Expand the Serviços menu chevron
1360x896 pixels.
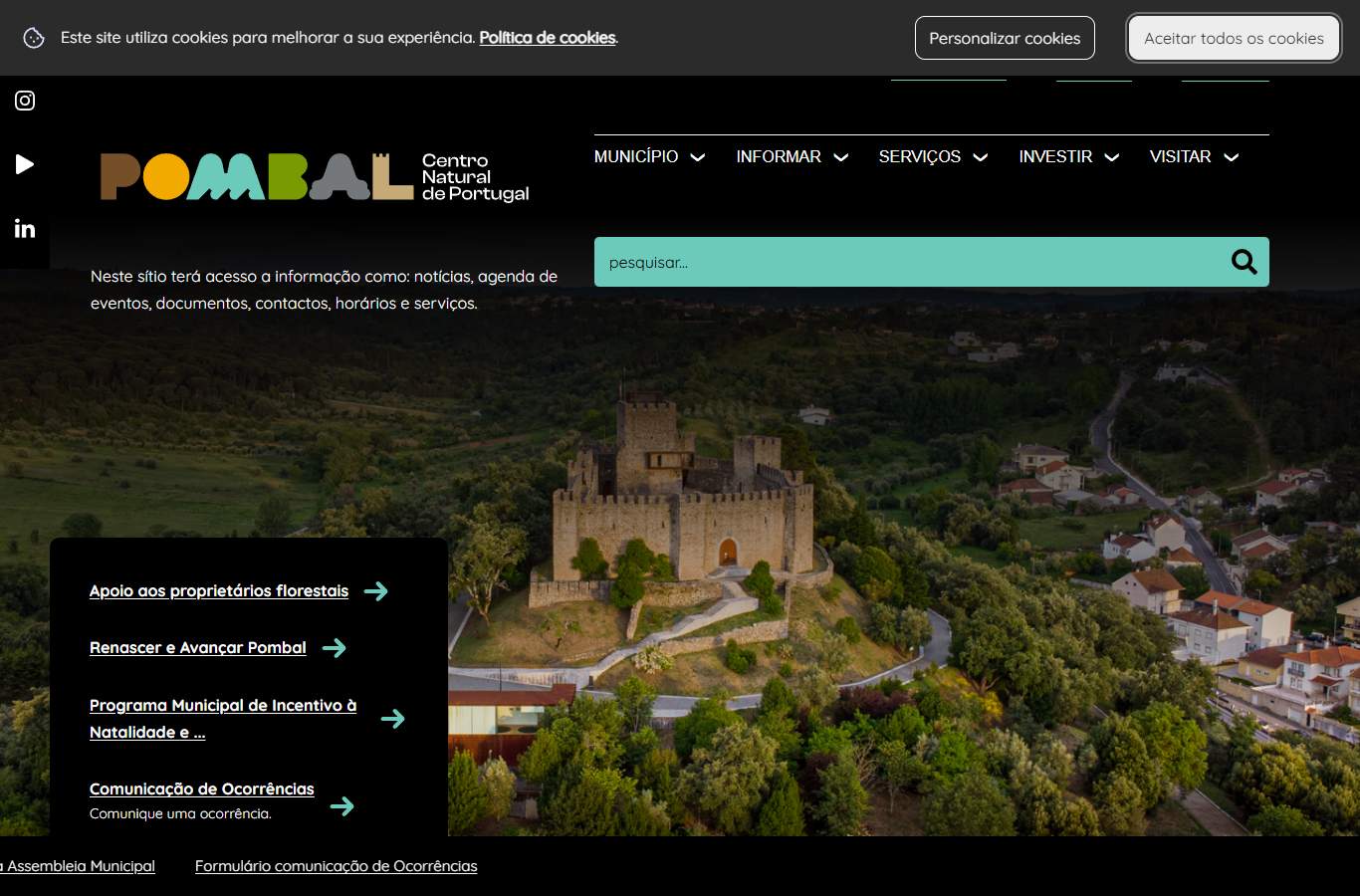click(x=981, y=157)
